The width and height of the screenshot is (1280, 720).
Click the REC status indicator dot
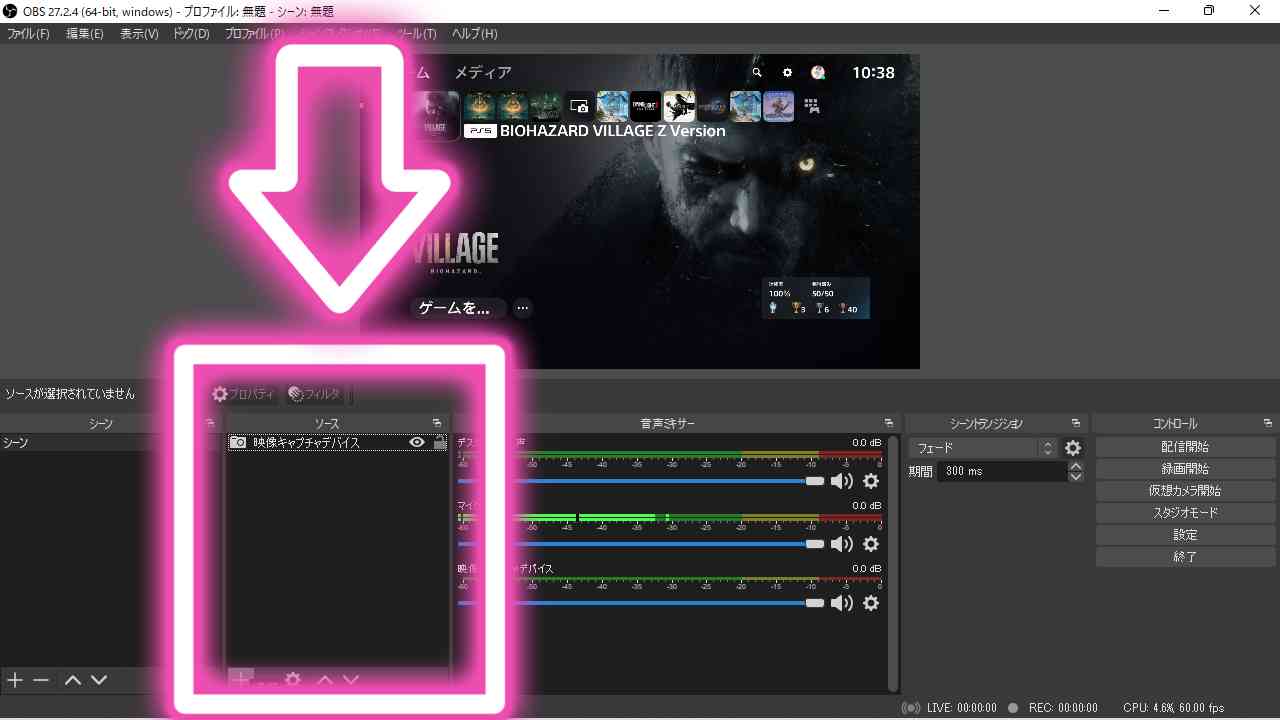tap(1013, 708)
